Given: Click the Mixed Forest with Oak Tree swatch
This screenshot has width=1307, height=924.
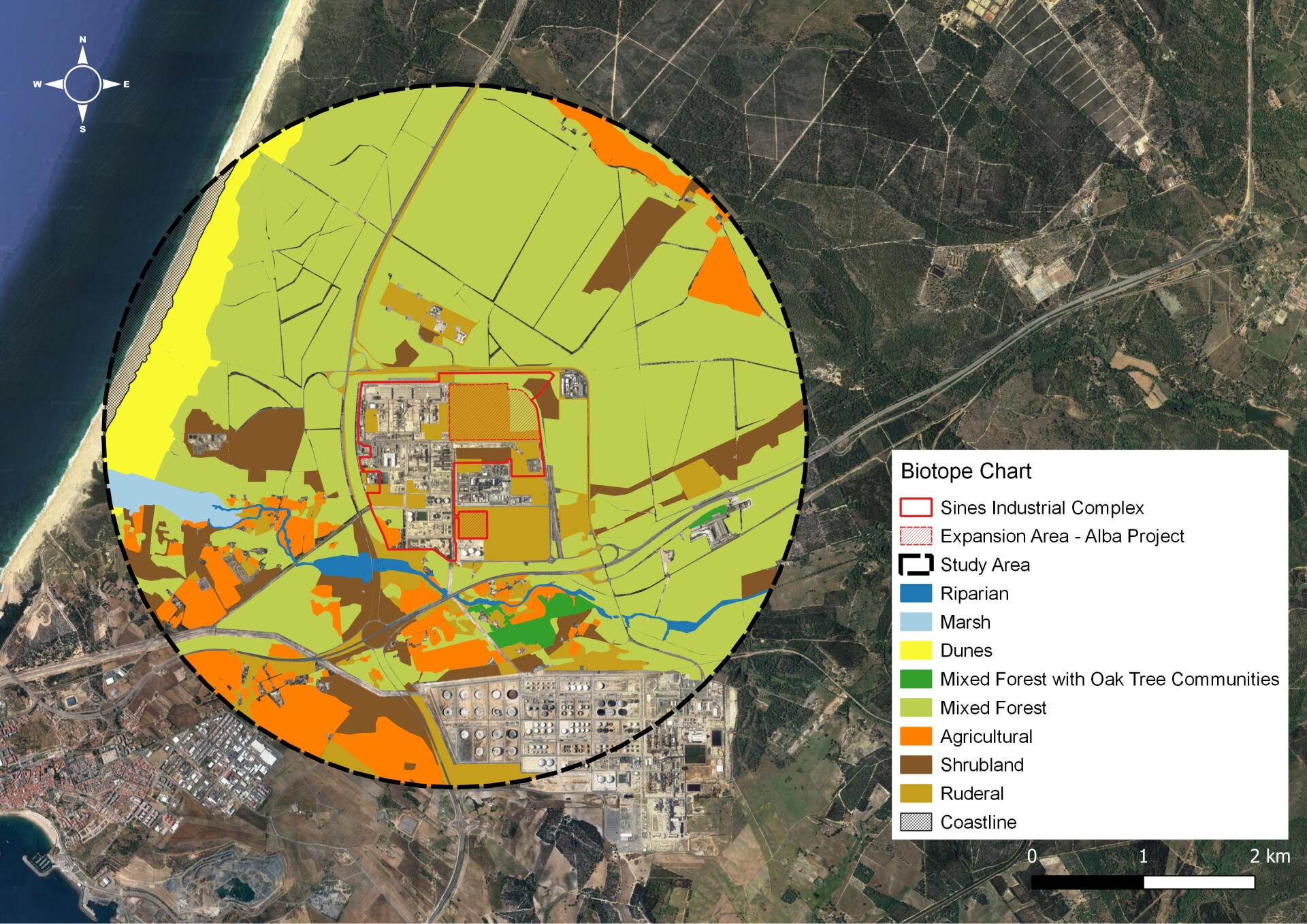Looking at the screenshot, I should click(916, 679).
